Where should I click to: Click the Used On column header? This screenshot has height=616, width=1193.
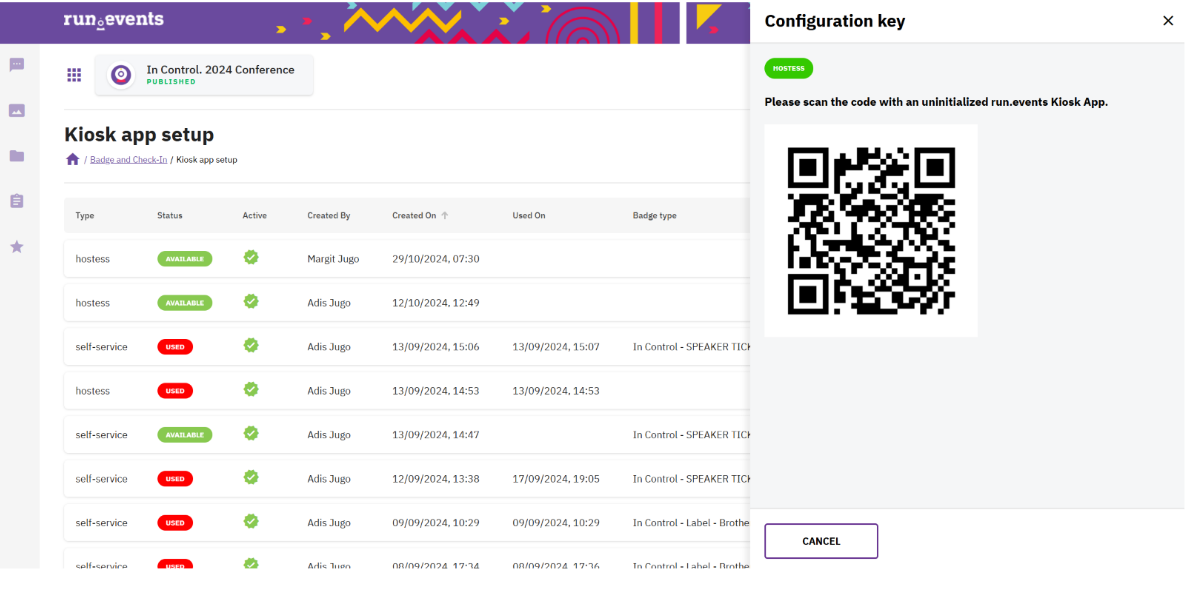pyautogui.click(x=529, y=216)
